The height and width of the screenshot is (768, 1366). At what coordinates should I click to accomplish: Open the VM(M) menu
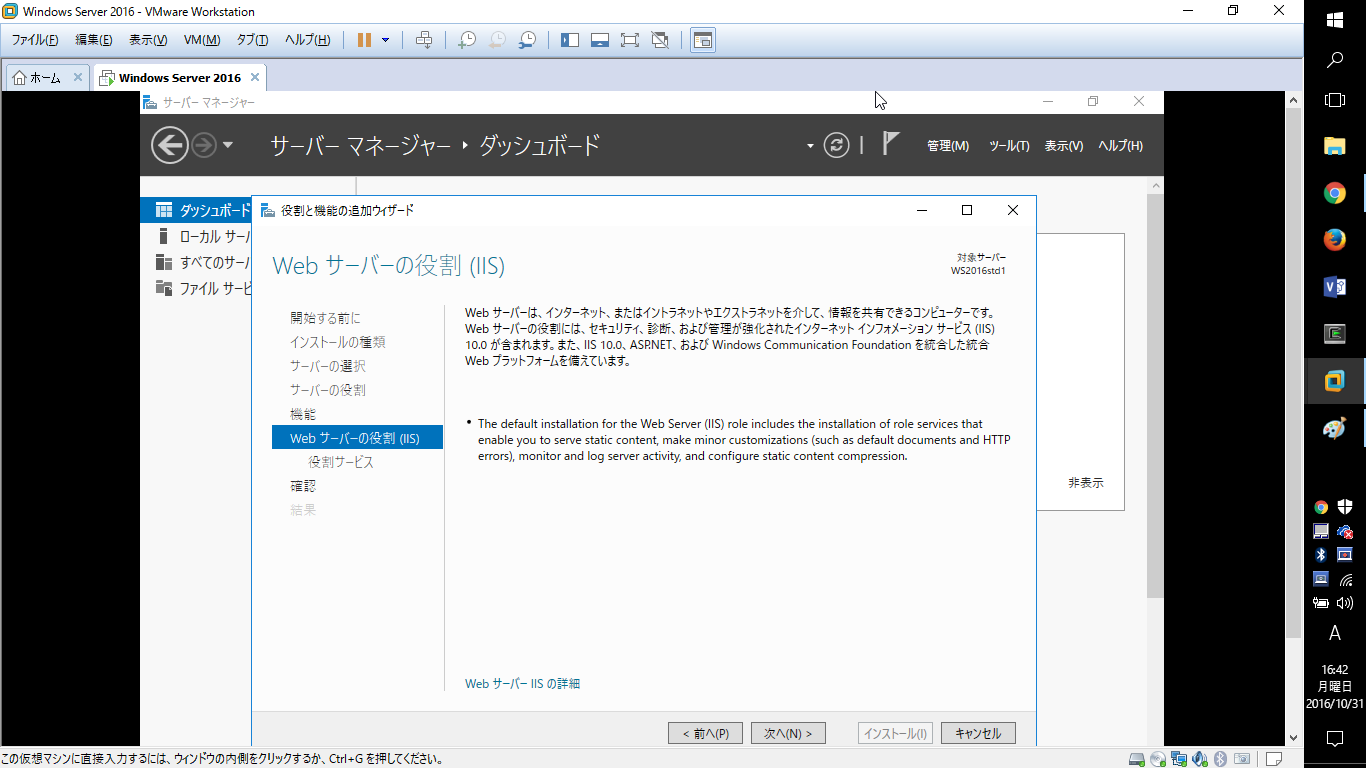(201, 40)
